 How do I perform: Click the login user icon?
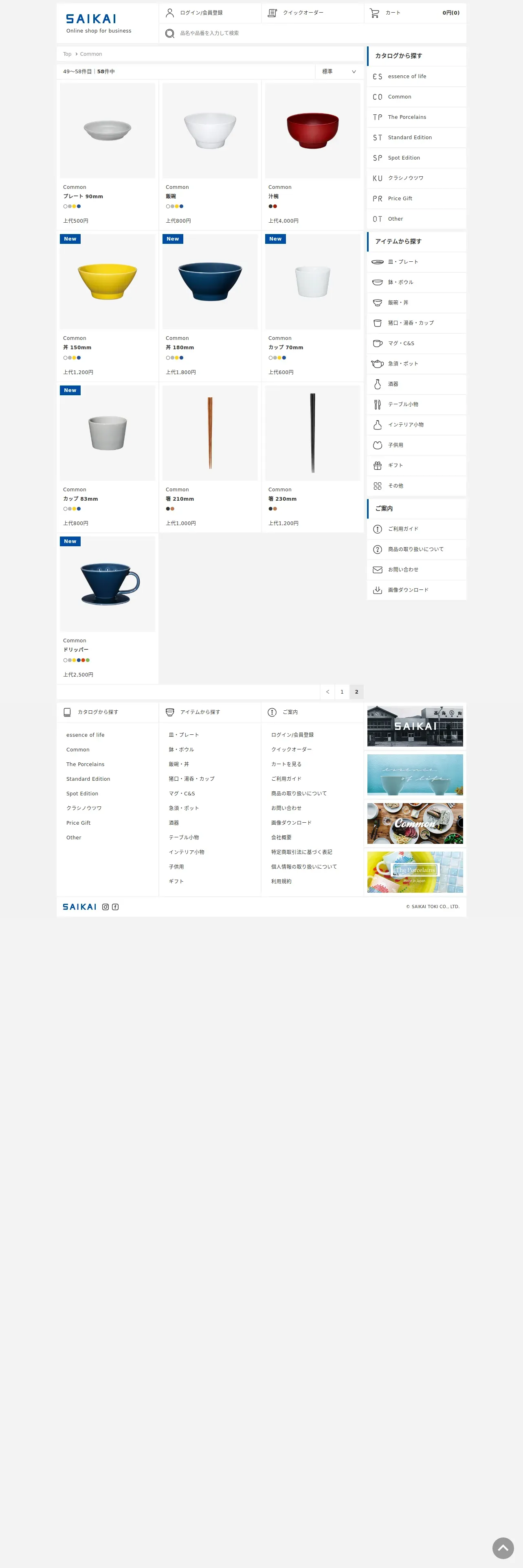pyautogui.click(x=170, y=13)
